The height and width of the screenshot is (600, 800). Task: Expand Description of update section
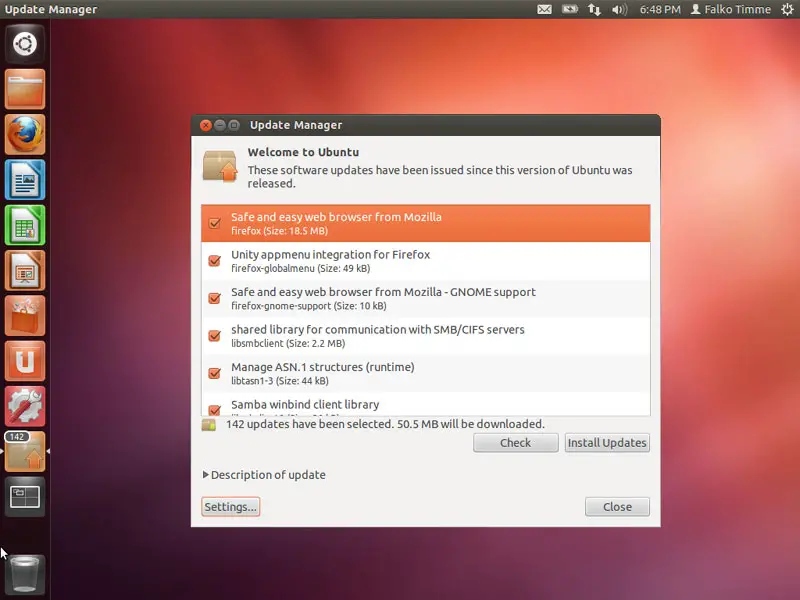(x=264, y=475)
